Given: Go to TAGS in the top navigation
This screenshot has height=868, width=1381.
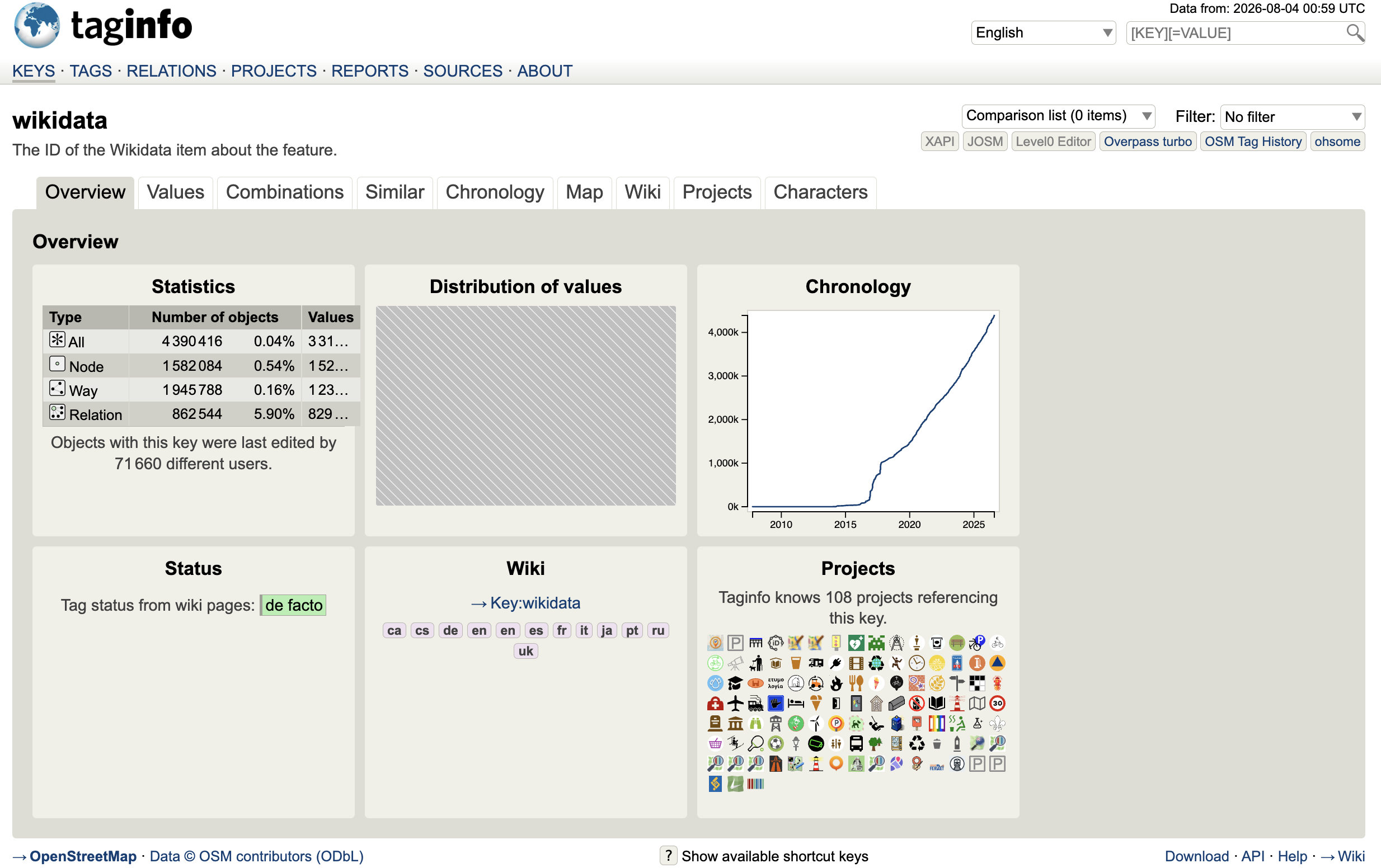Looking at the screenshot, I should click(x=91, y=71).
